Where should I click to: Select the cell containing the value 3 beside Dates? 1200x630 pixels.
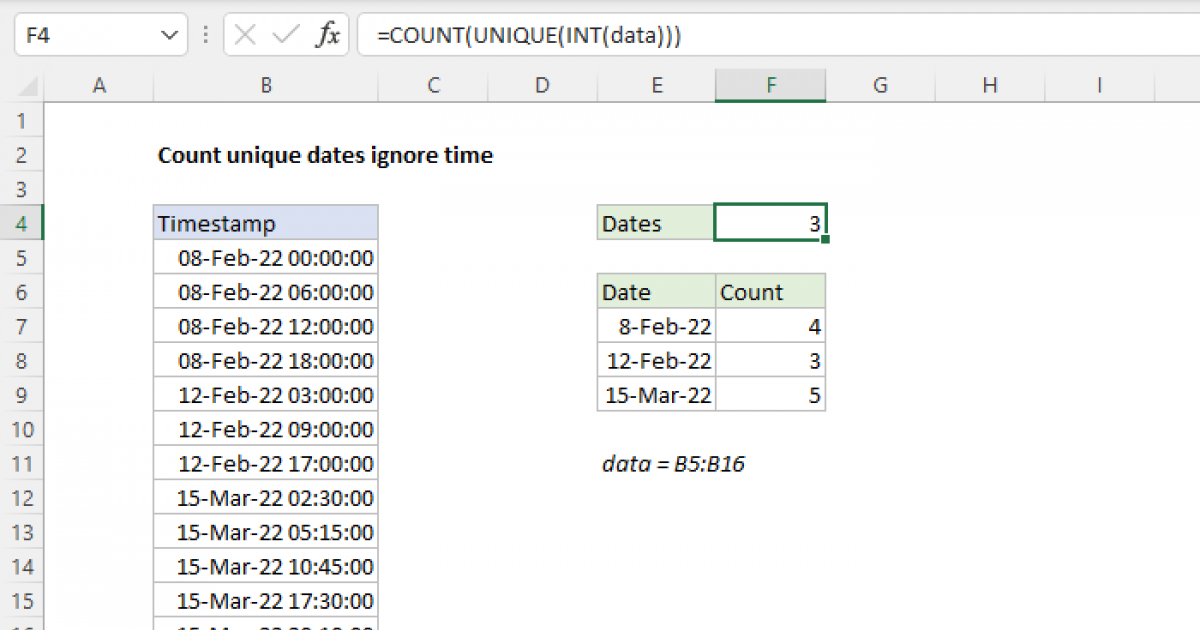(770, 223)
